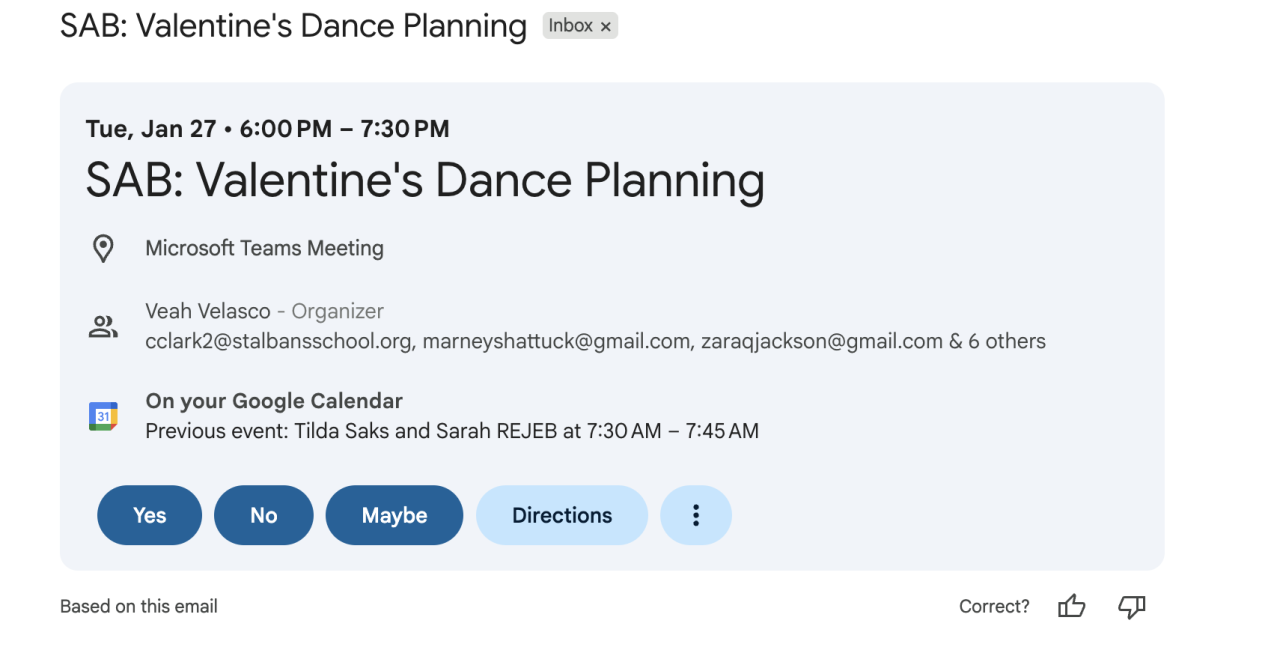Remove the Inbox label with the x
This screenshot has width=1280, height=662.
coord(606,27)
